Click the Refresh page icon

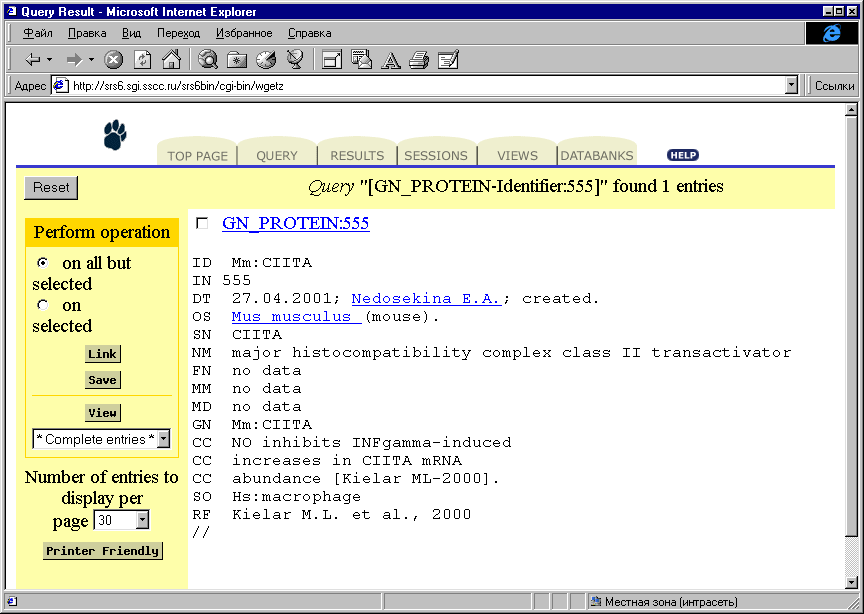pos(143,60)
